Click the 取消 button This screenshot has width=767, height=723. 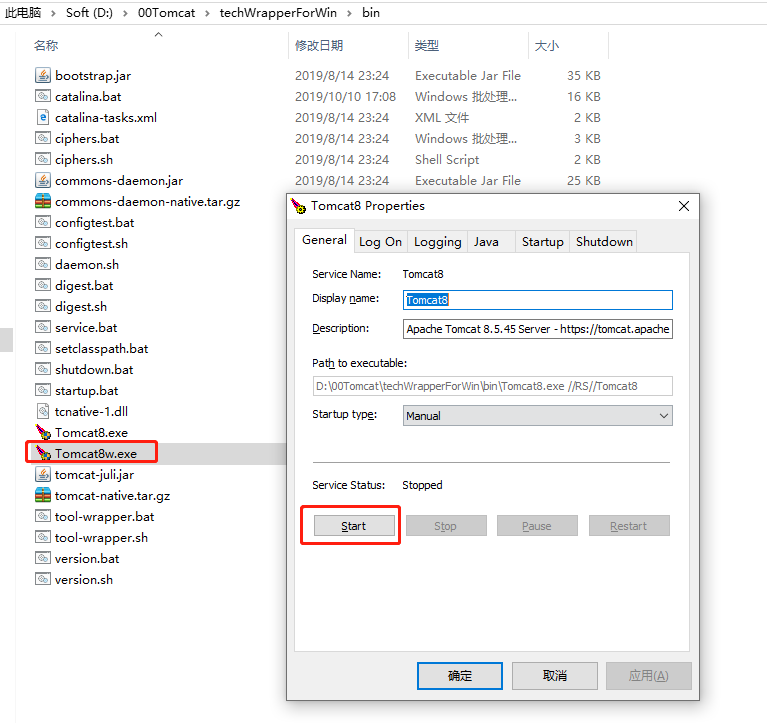pos(555,676)
